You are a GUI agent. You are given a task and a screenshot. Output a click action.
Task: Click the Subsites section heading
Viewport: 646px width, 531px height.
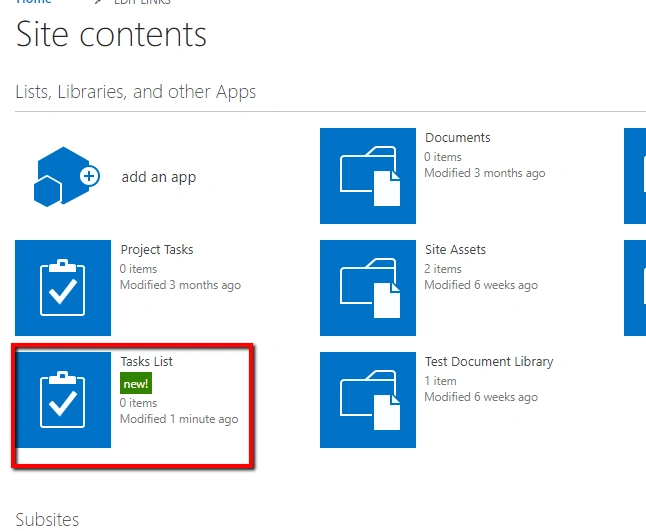47,520
